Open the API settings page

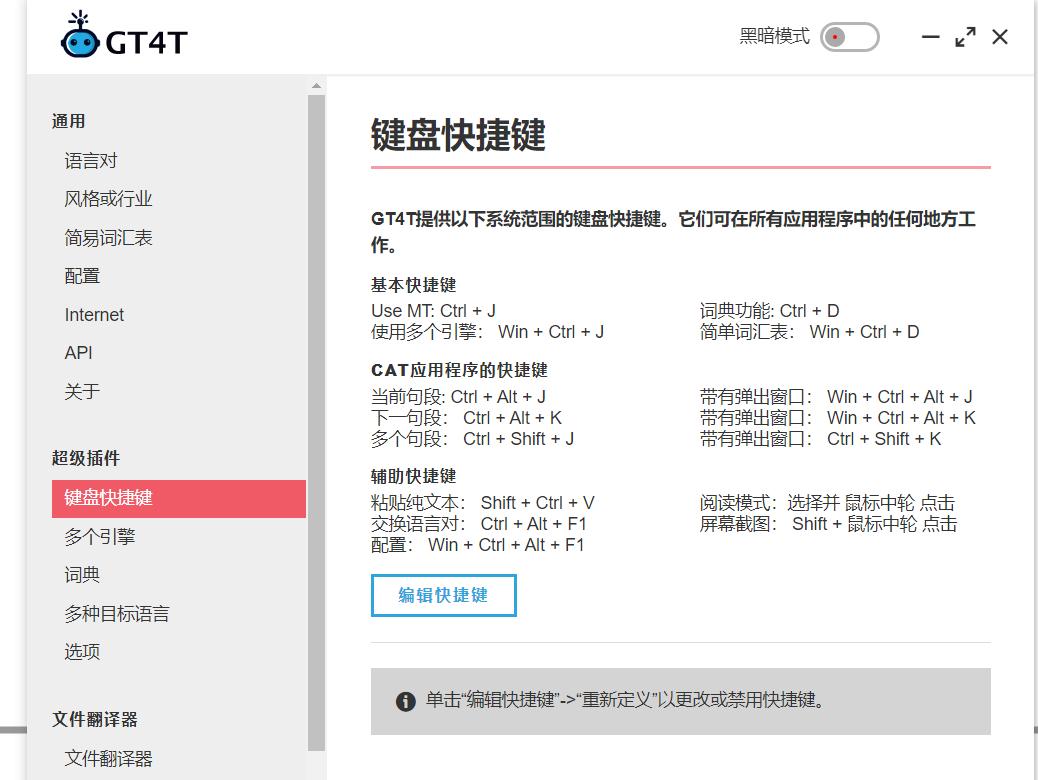pyautogui.click(x=80, y=352)
